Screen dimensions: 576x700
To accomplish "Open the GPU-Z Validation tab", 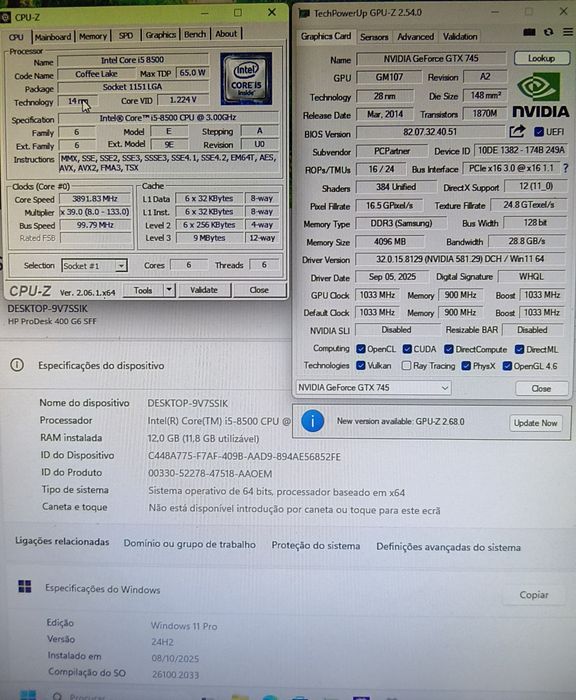I will coord(460,37).
